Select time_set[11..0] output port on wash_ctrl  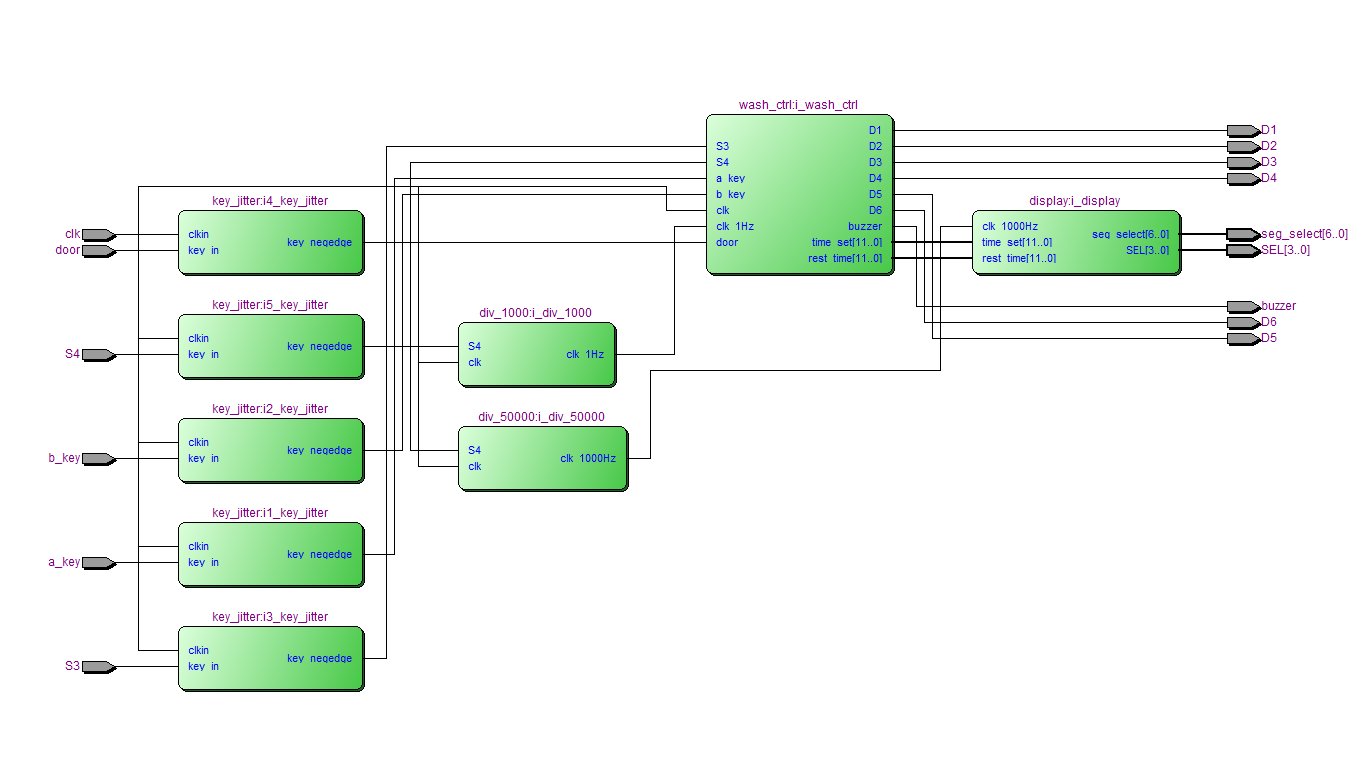tap(847, 243)
